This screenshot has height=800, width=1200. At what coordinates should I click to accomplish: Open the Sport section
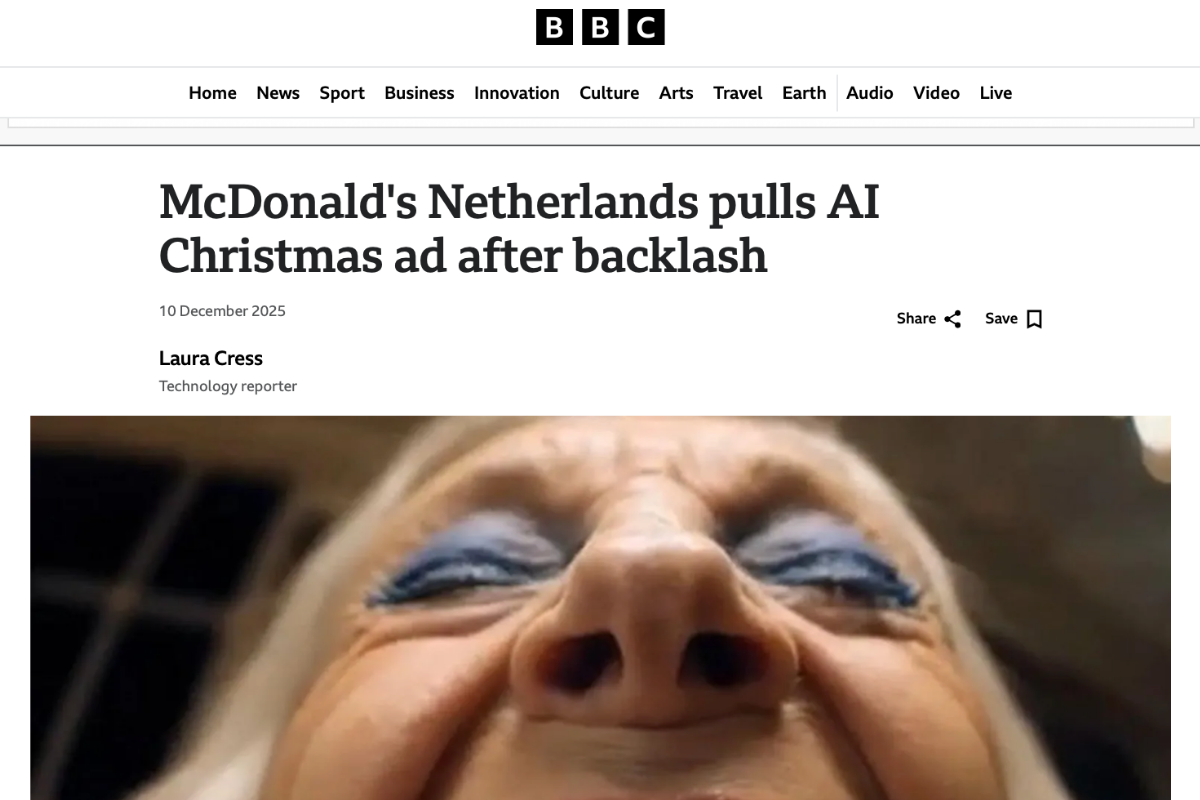pos(342,93)
